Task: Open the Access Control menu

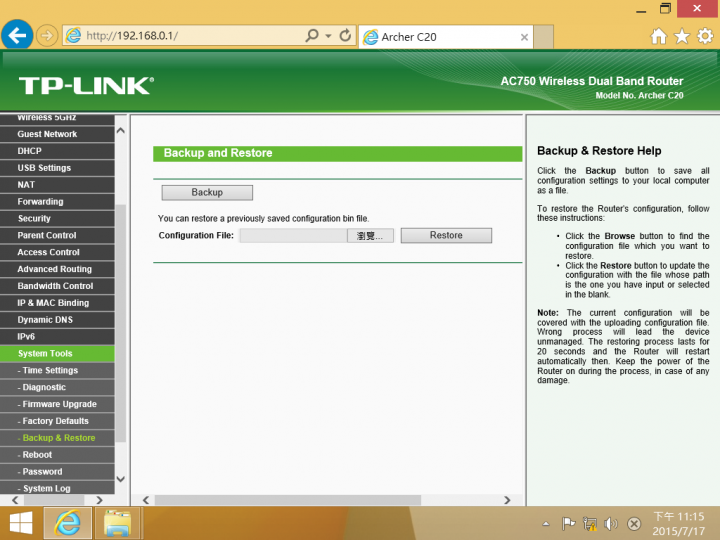Action: coord(57,252)
